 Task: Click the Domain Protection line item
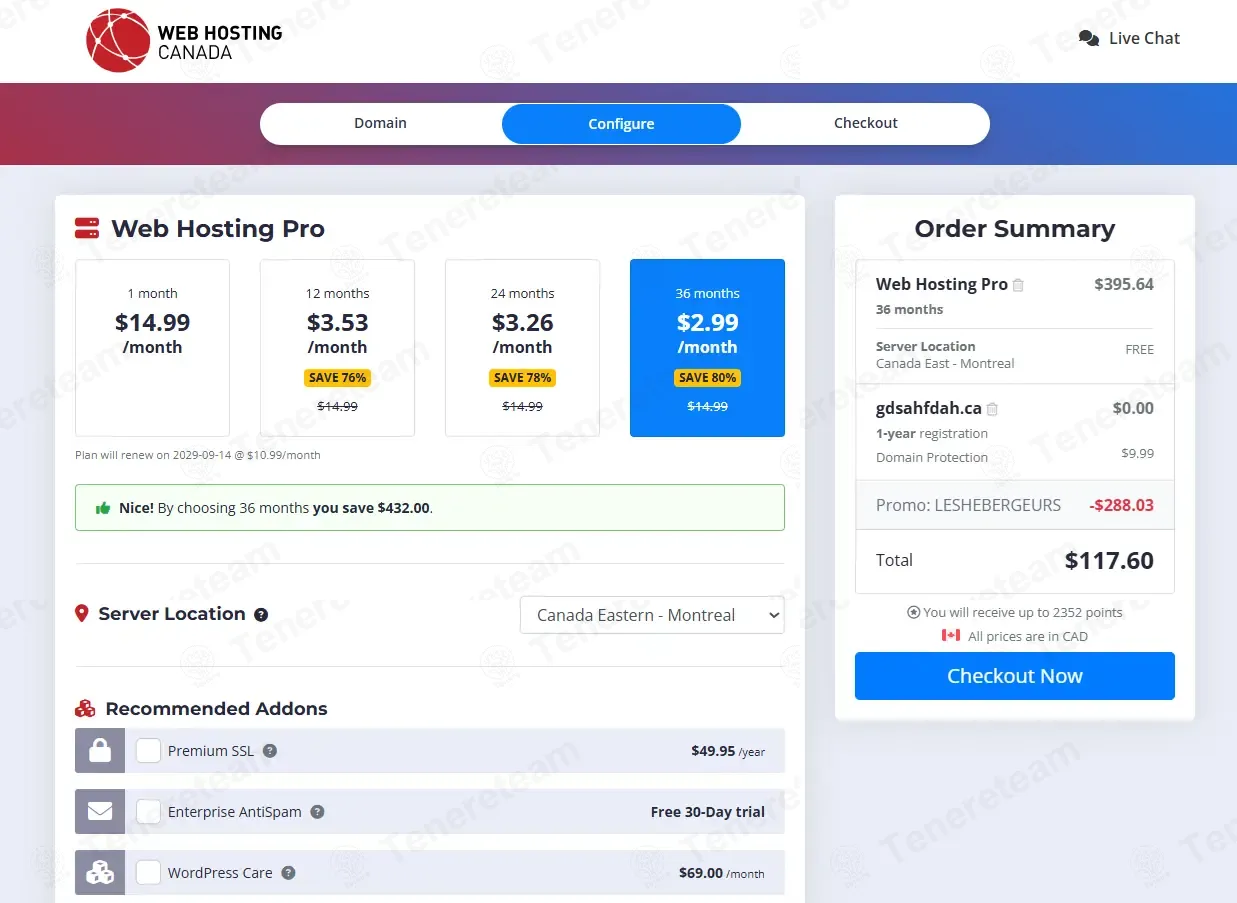point(932,457)
